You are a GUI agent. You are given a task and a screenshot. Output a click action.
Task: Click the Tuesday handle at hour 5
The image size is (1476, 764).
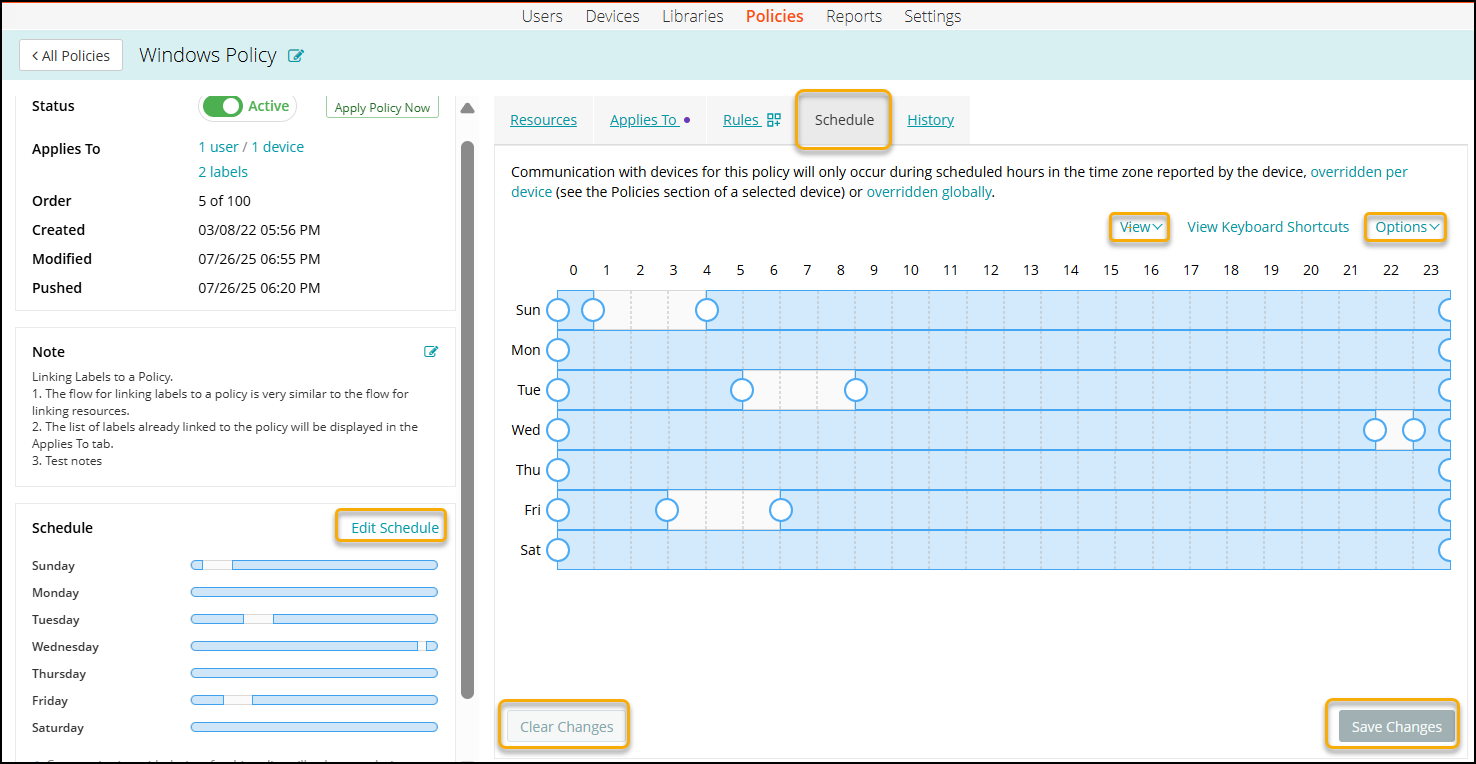pos(742,390)
